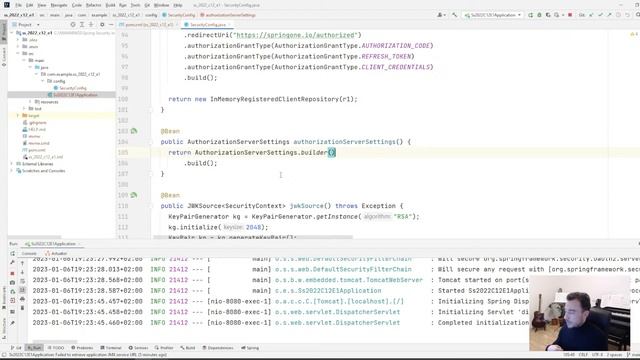Viewport: 640px width, 360px height.
Task: Clear all console output trash icon
Action: [x=22, y=308]
